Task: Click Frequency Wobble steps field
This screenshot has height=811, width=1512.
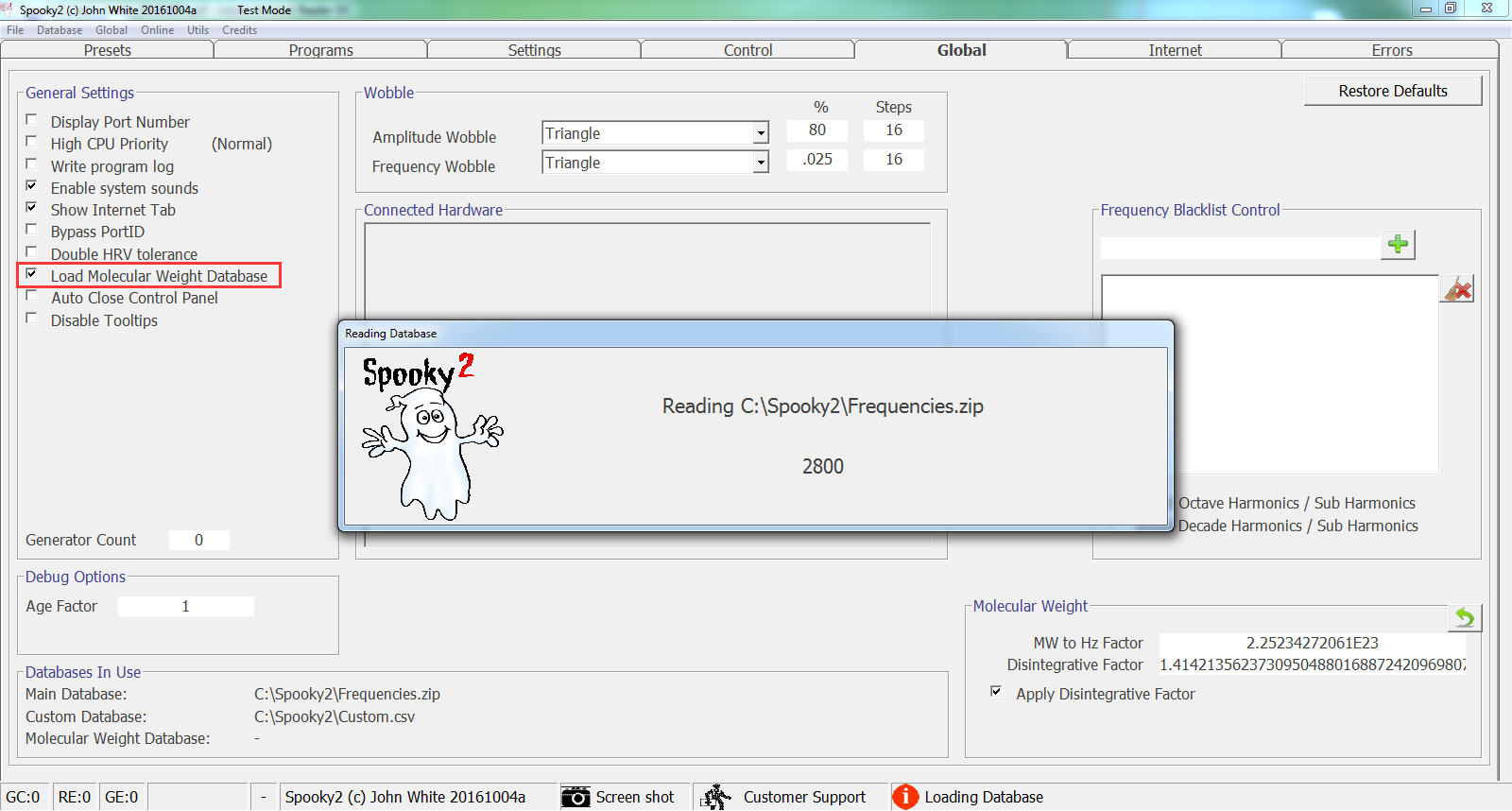Action: pos(894,160)
